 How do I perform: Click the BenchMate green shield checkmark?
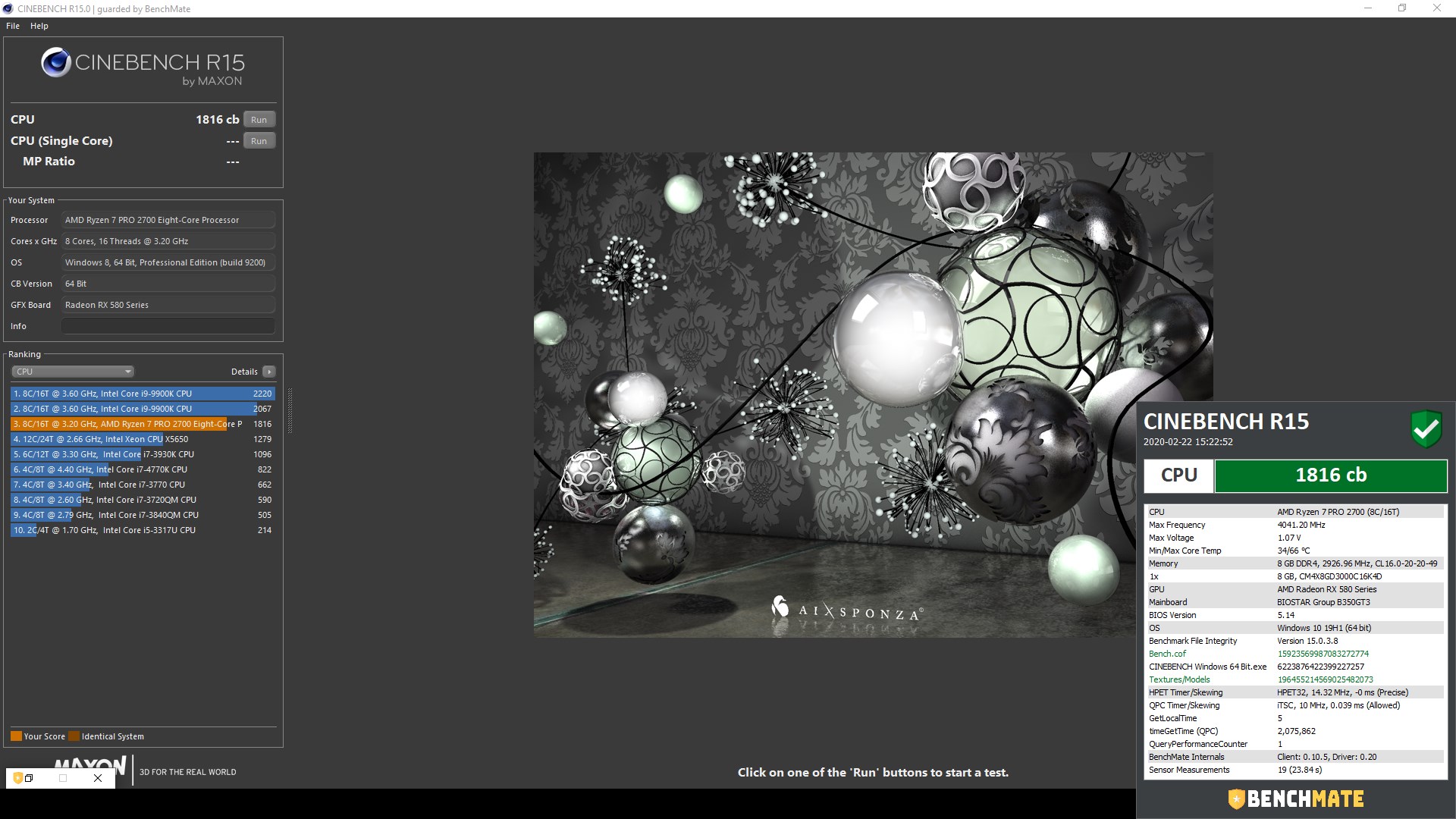point(1426,429)
